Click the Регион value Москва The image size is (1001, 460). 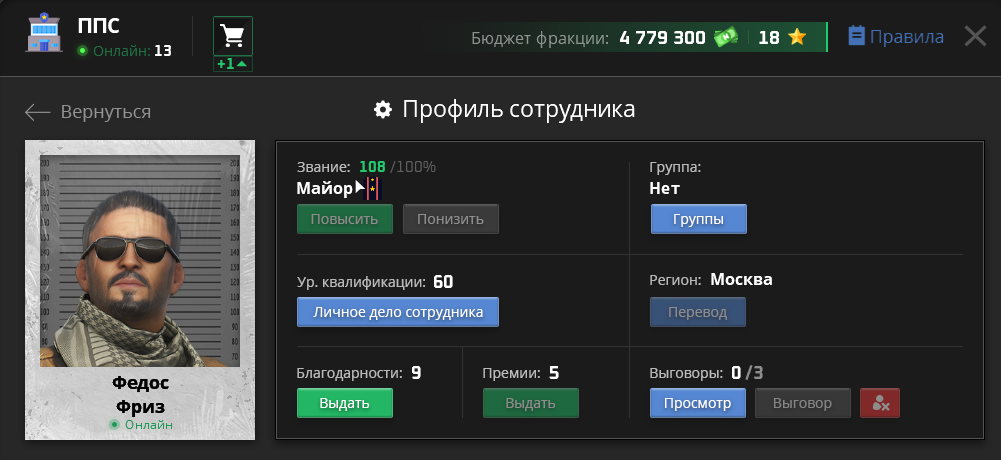coord(741,279)
